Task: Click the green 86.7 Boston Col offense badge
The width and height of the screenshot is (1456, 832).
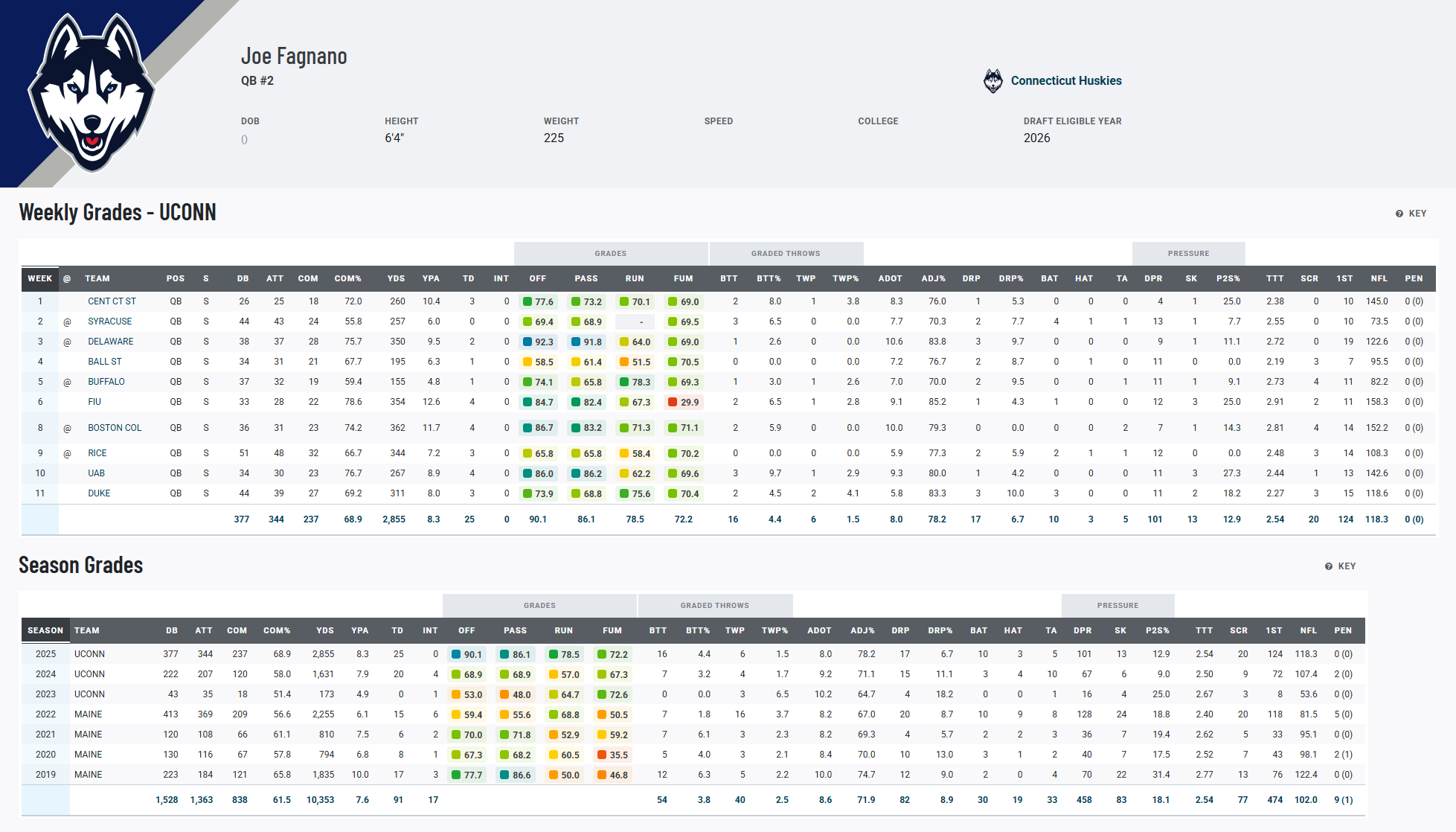Action: [537, 428]
